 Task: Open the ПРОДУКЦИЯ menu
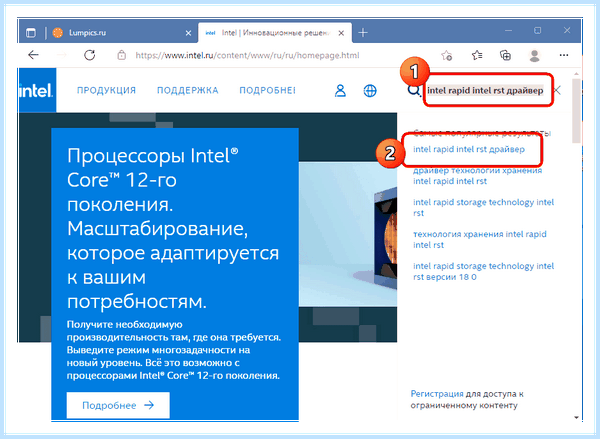[x=106, y=90]
